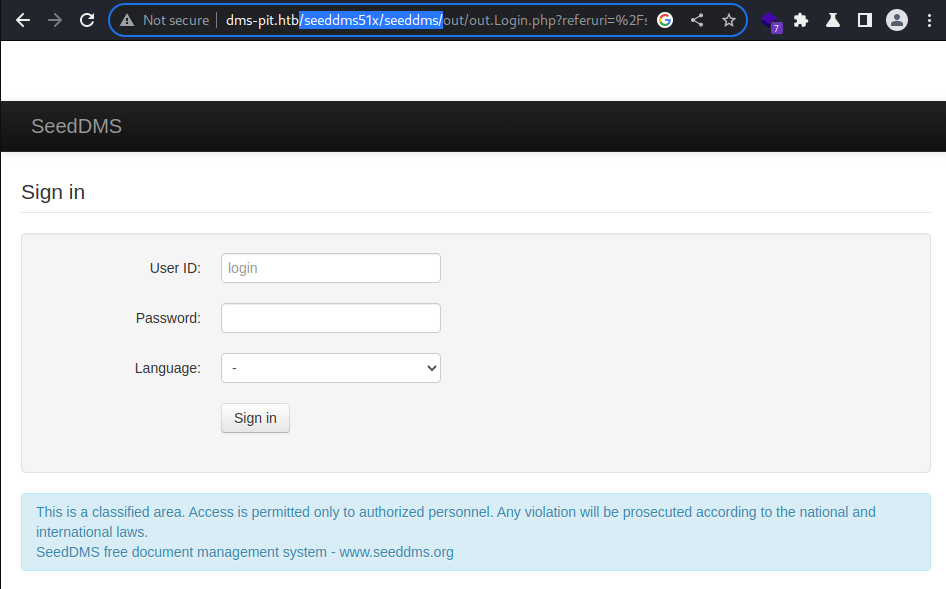946x589 pixels.
Task: Click the Password label
Action: point(168,318)
